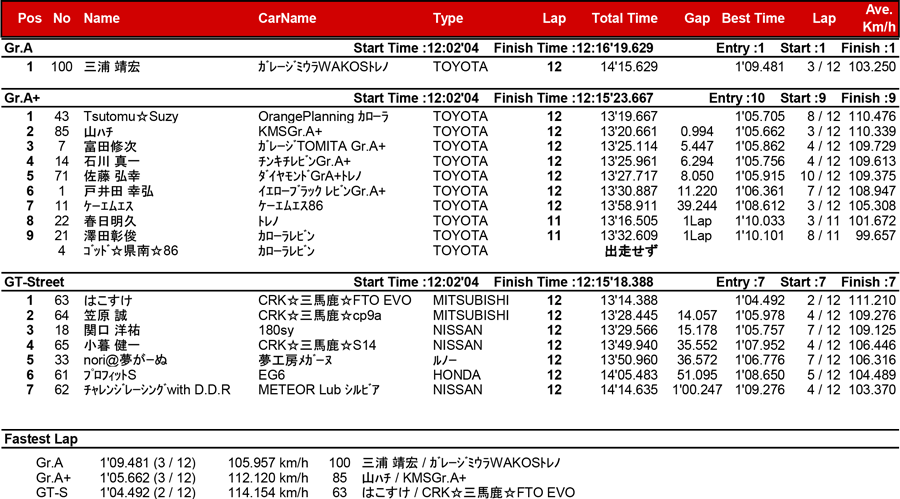
Task: Click best time '1'05.756'
Action: tap(759, 161)
